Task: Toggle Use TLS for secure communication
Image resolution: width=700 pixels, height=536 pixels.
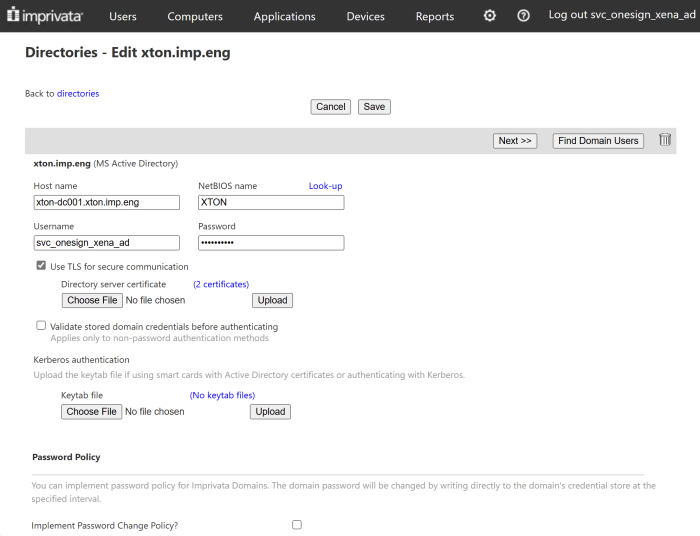Action: pos(41,266)
